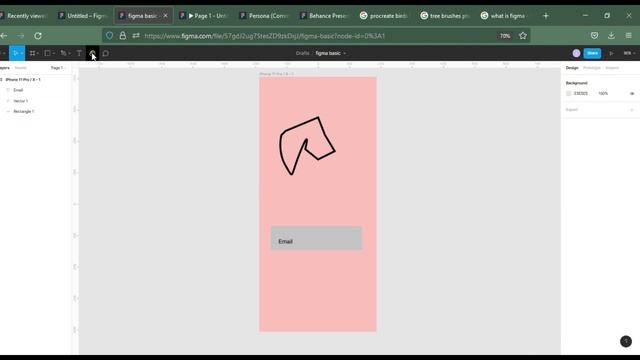This screenshot has height=360, width=640.
Task: Click the tracking protection shield icon
Action: (109, 36)
